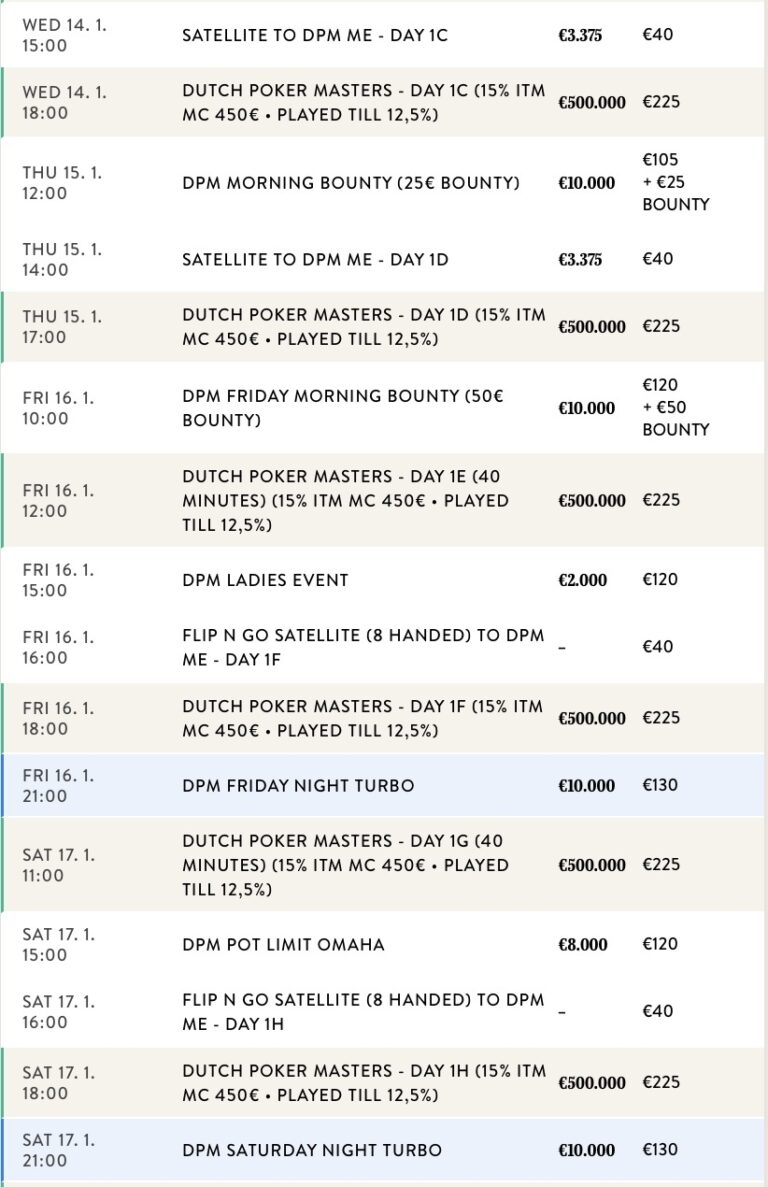
Task: Open DPM Pot Limit Omaha event
Action: click(x=283, y=944)
